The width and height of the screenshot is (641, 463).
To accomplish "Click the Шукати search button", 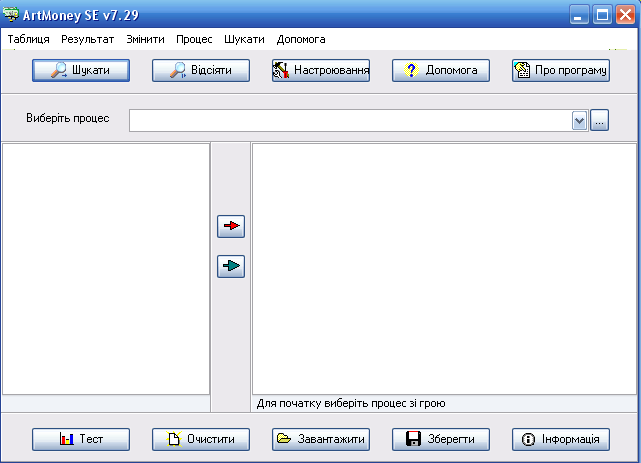I will point(81,70).
